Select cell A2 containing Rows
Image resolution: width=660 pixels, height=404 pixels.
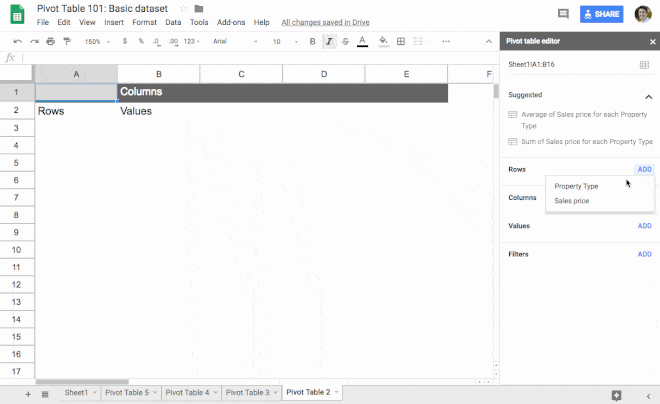(76, 111)
